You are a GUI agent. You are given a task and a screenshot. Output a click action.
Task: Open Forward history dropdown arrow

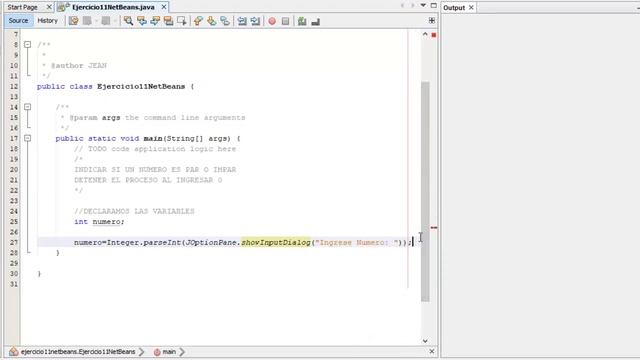point(115,21)
